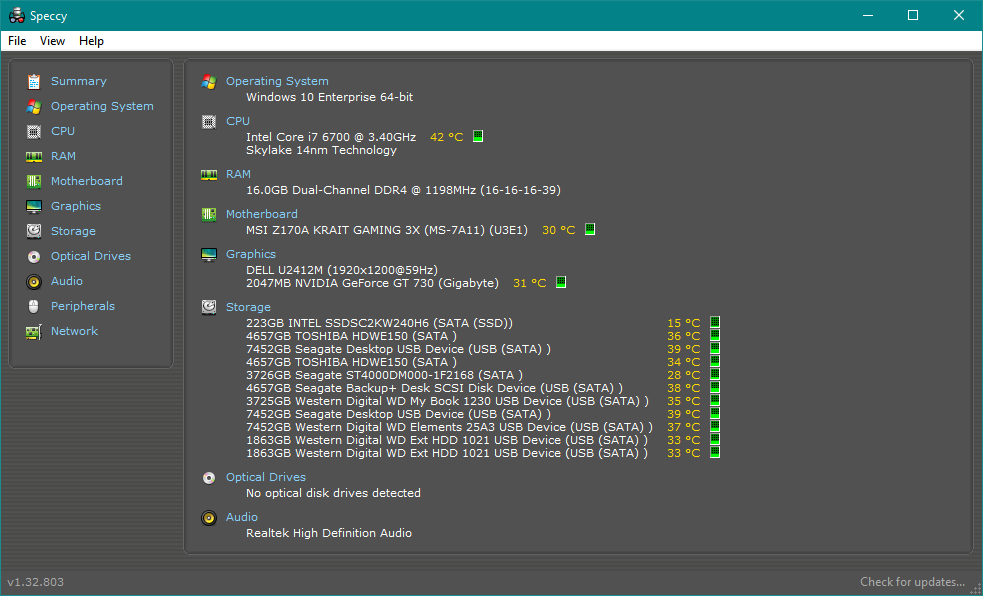Click the Operating System icon in main panel
The height and width of the screenshot is (596, 983).
(209, 81)
